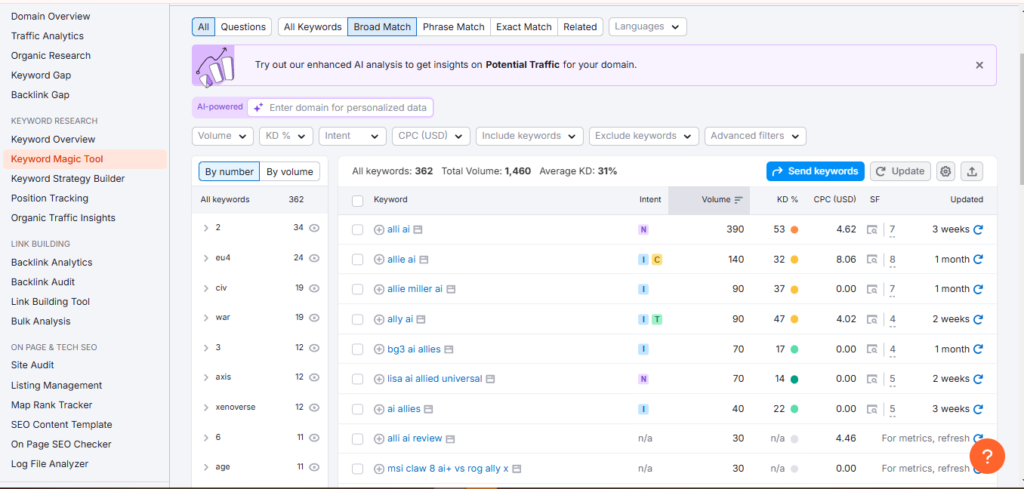This screenshot has height=489, width=1024.
Task: Expand the 'war' keyword group
Action: tap(206, 318)
